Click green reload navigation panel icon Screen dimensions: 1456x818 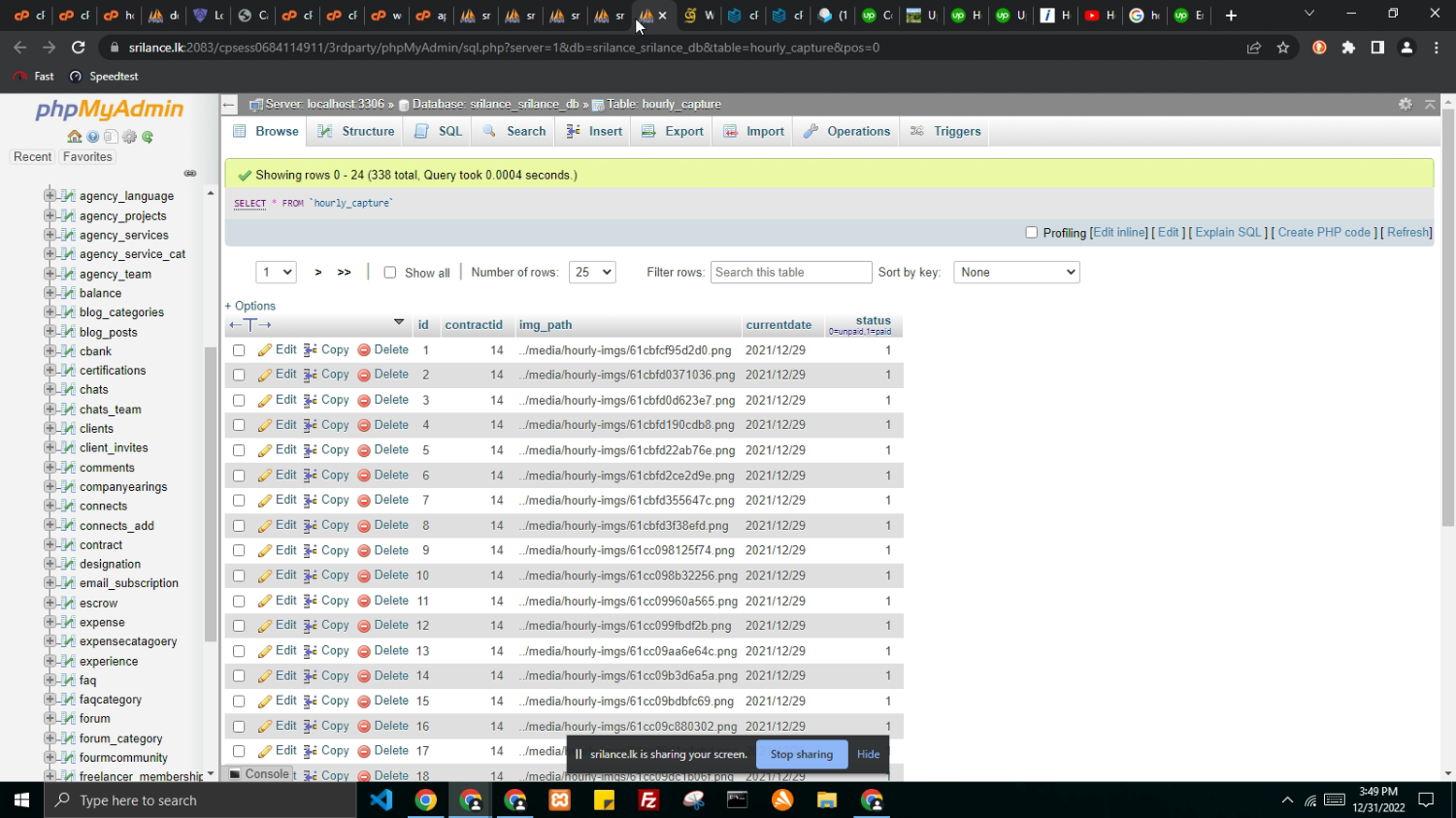tap(148, 137)
